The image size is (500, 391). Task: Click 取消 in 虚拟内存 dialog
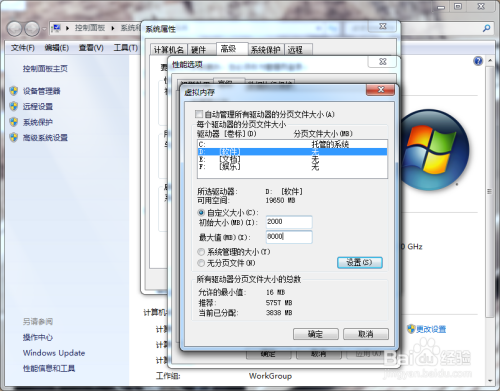(x=366, y=334)
